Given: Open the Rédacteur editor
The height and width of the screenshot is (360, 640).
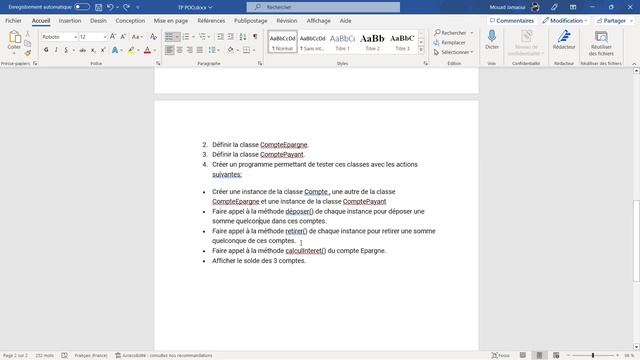Looking at the screenshot, I should 564,40.
